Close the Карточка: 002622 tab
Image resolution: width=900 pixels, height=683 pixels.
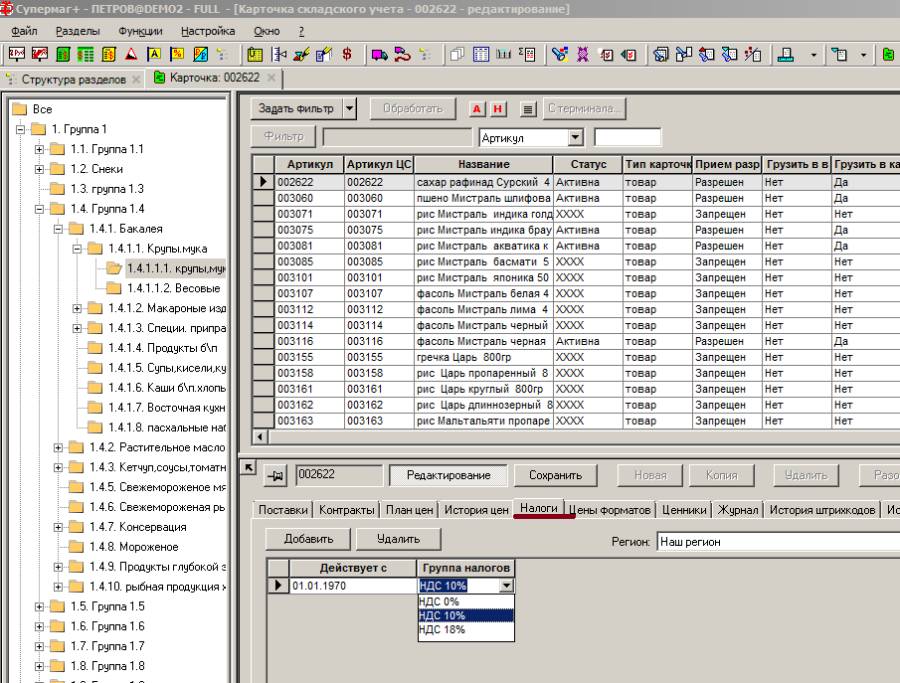click(x=271, y=78)
